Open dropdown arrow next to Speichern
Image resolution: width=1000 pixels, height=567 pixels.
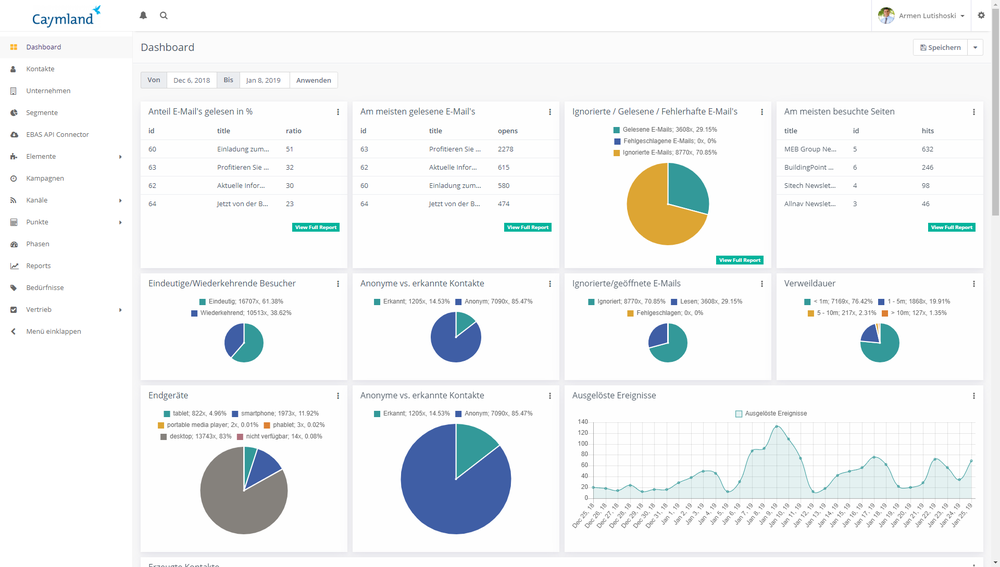click(x=975, y=47)
